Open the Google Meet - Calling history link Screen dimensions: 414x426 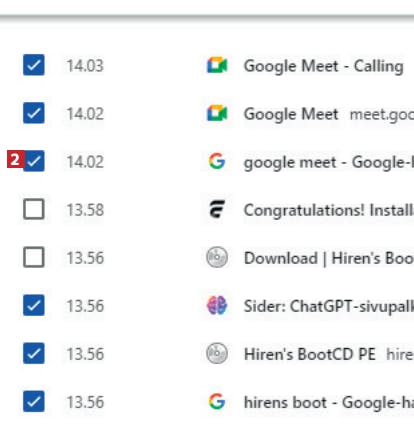click(x=324, y=66)
